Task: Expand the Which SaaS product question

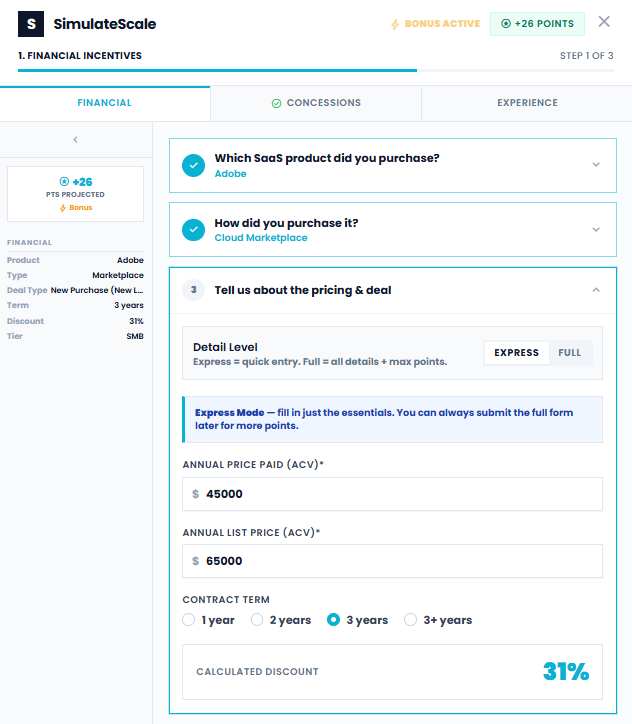Action: coord(596,165)
